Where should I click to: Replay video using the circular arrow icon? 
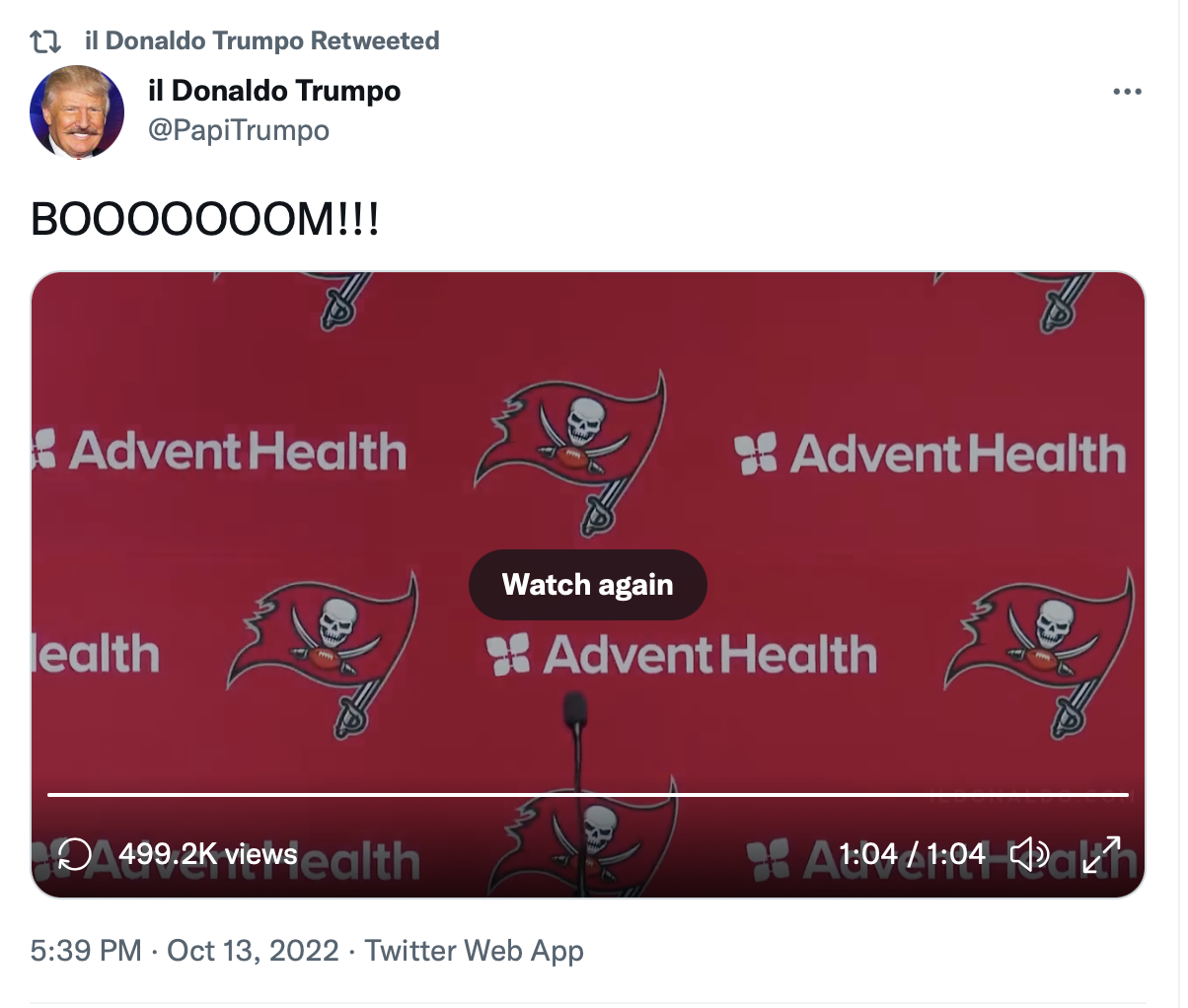75,854
